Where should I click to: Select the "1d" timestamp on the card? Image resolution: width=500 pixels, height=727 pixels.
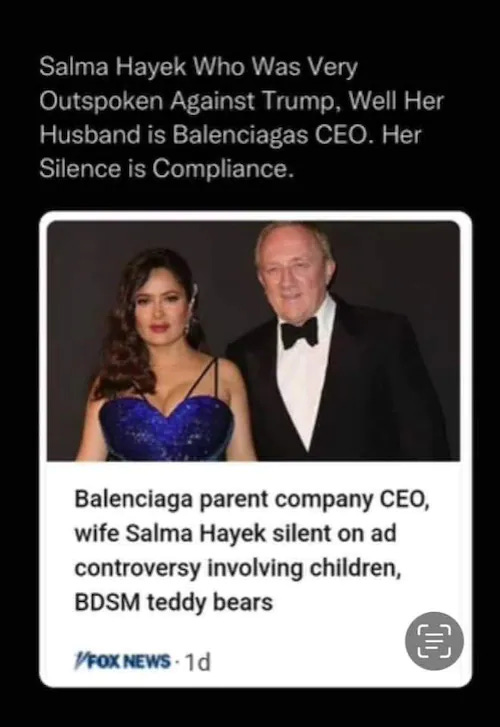tap(197, 662)
